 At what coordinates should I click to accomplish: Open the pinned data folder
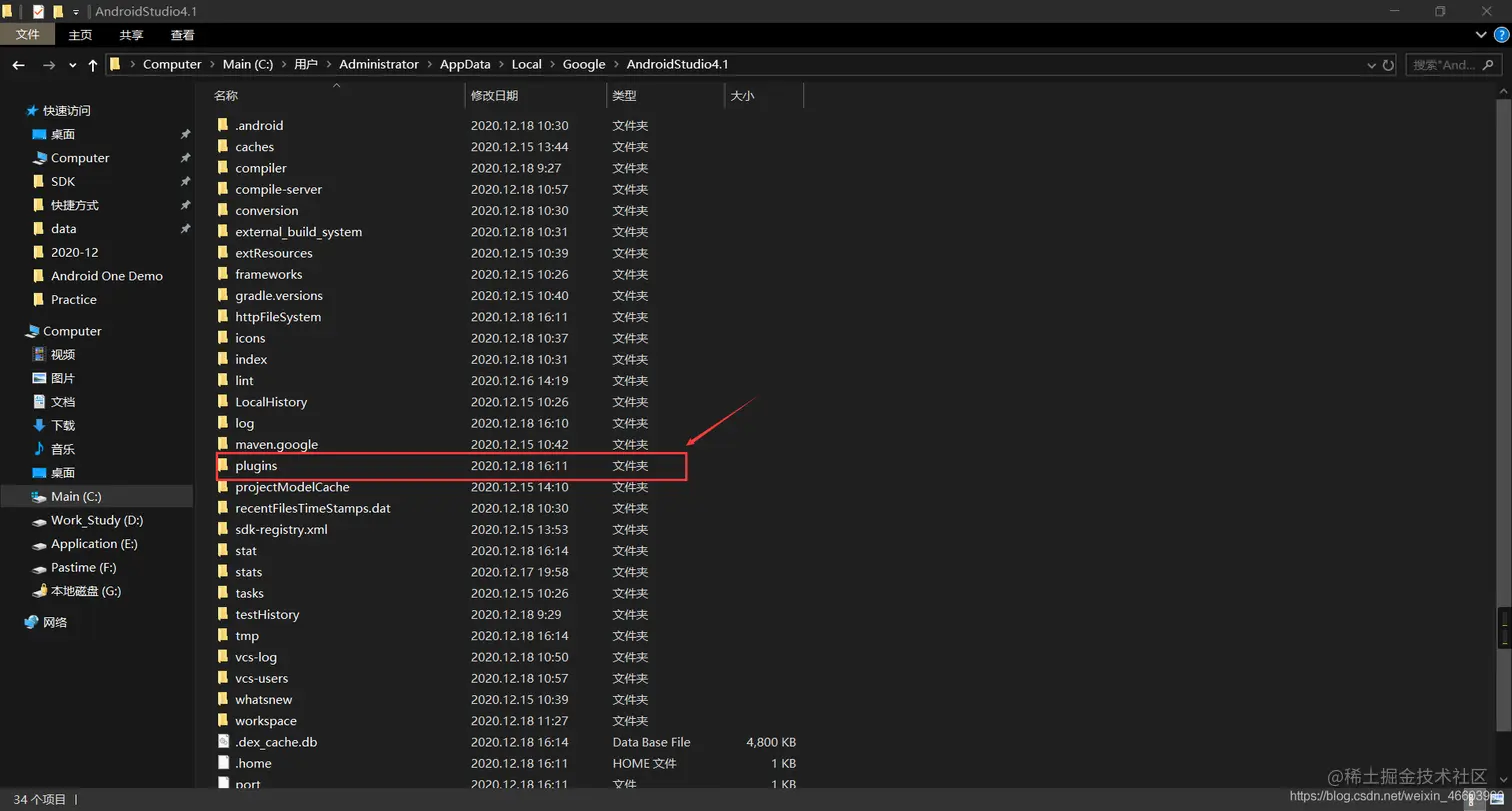64,229
